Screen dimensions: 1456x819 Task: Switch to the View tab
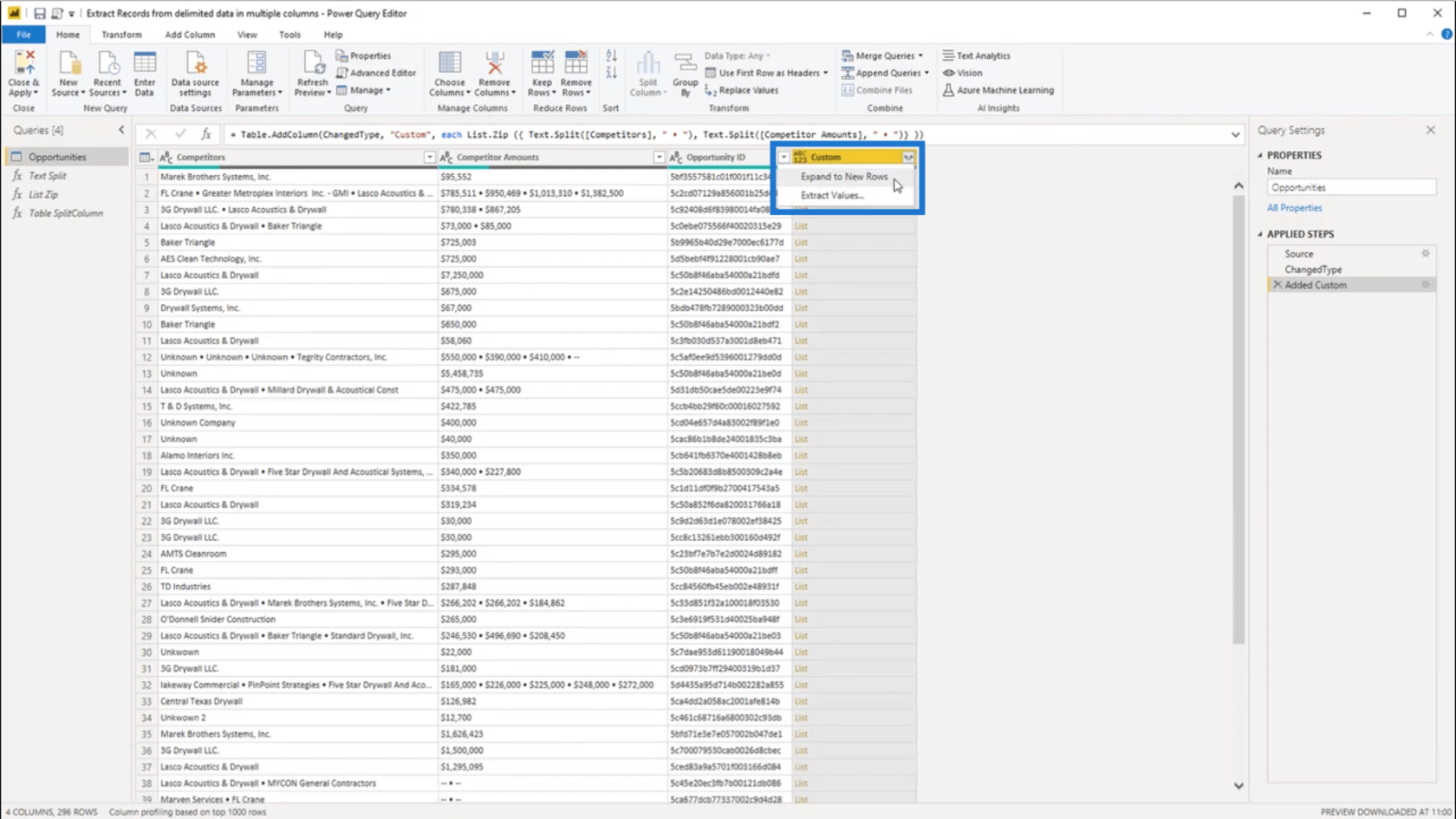pyautogui.click(x=247, y=35)
